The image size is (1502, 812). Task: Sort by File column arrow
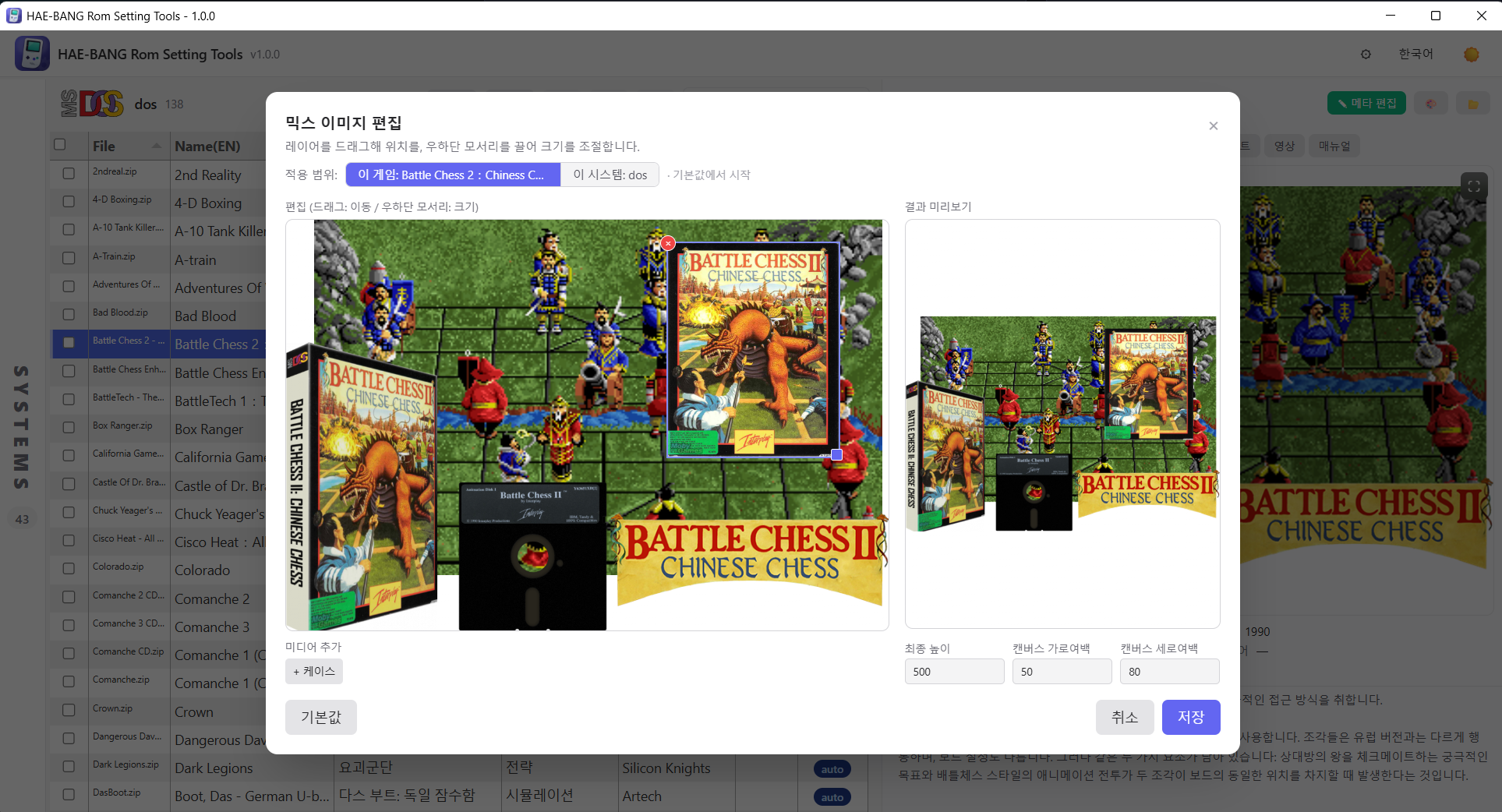(157, 146)
